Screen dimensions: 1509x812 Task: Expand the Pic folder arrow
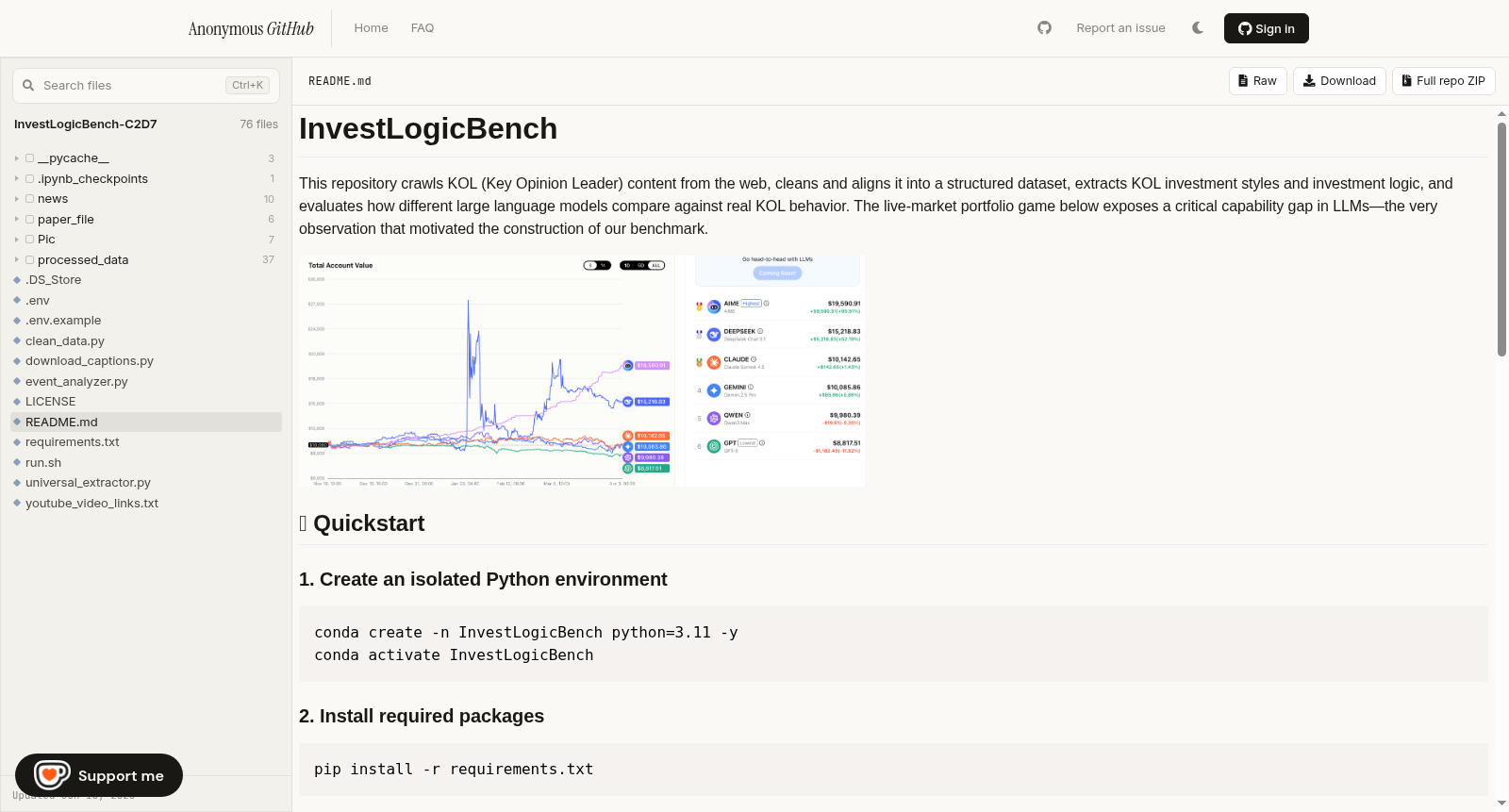click(x=17, y=240)
